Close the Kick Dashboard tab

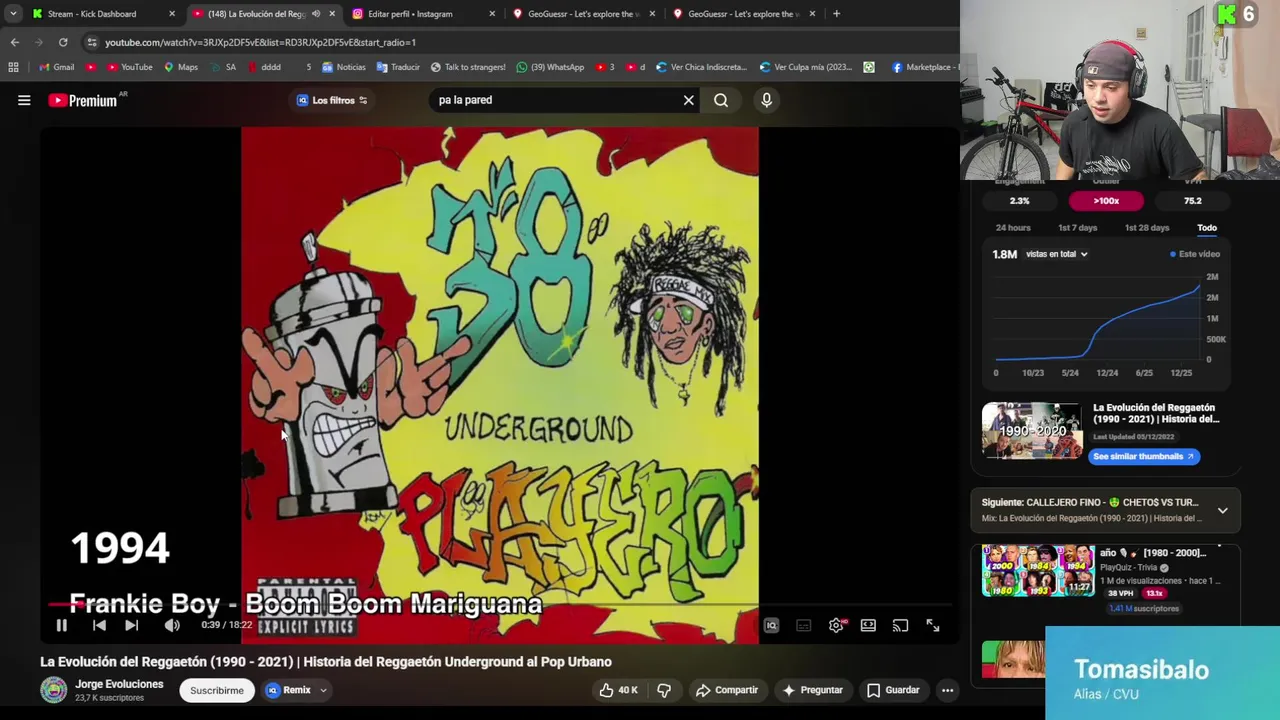click(171, 14)
